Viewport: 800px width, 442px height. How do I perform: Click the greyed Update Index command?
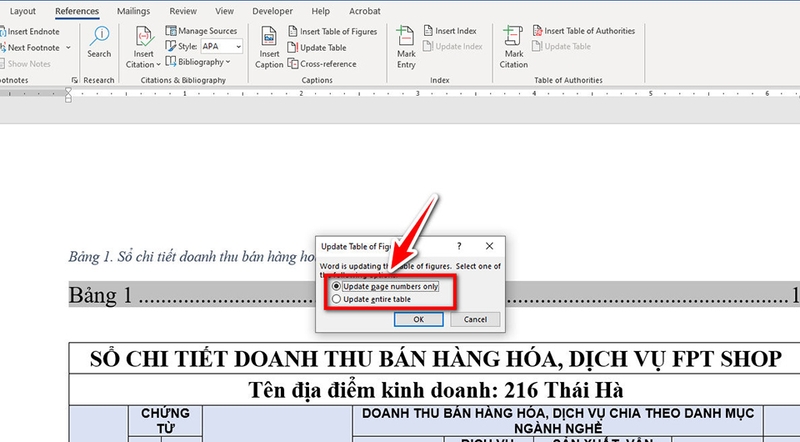[x=453, y=46]
